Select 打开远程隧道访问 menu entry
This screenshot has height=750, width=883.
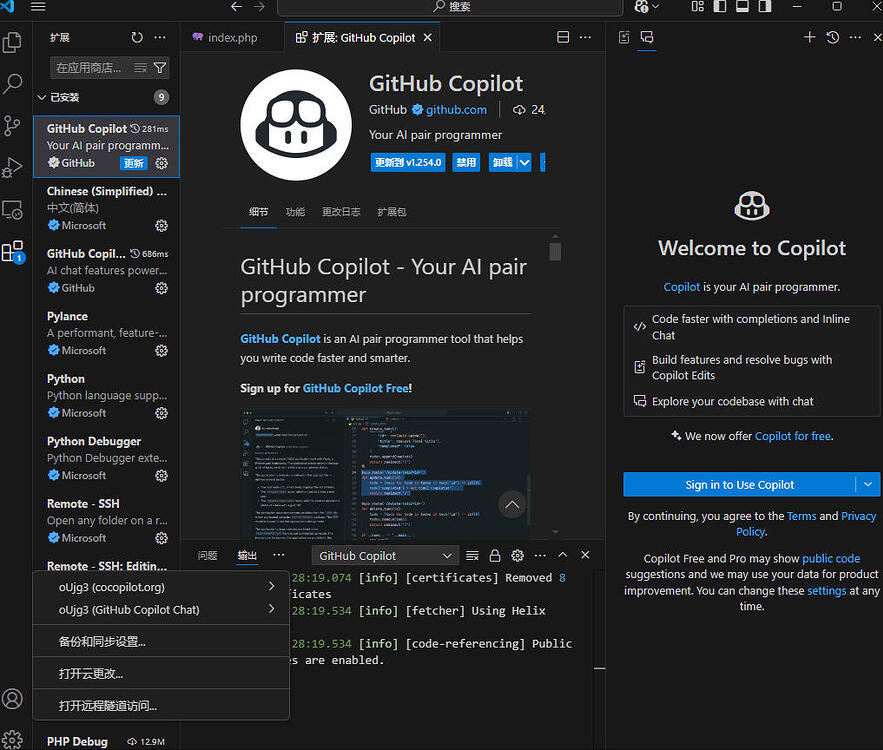[x=161, y=706]
